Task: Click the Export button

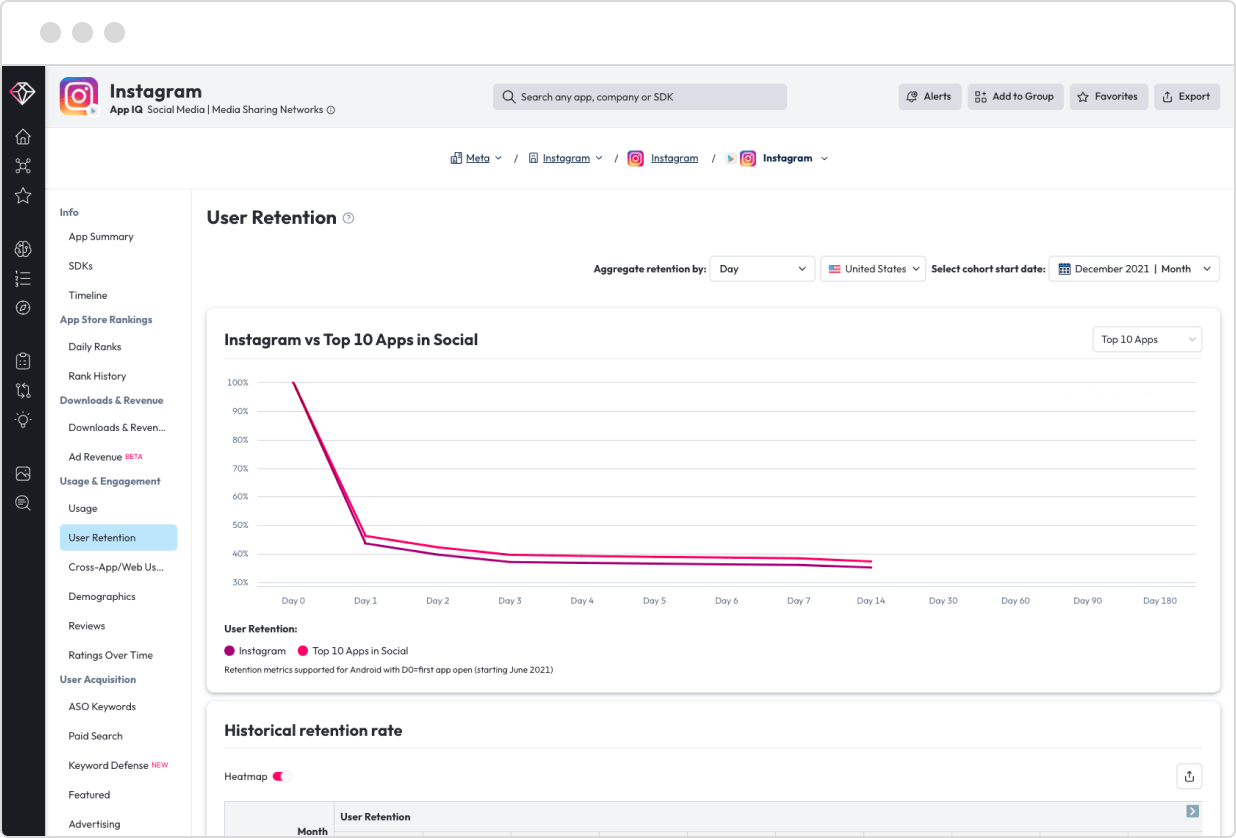Action: point(1187,97)
